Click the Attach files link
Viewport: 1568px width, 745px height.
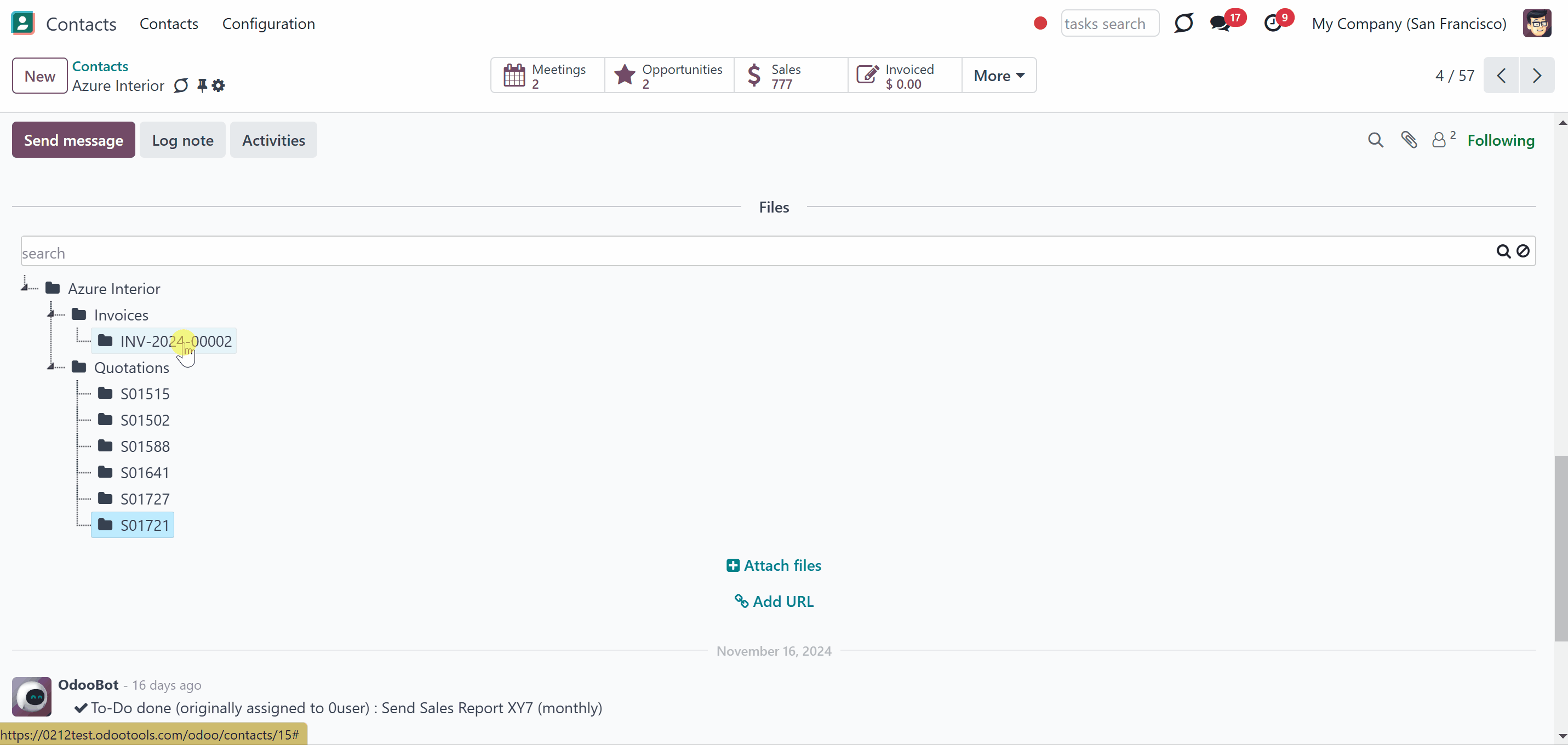774,565
